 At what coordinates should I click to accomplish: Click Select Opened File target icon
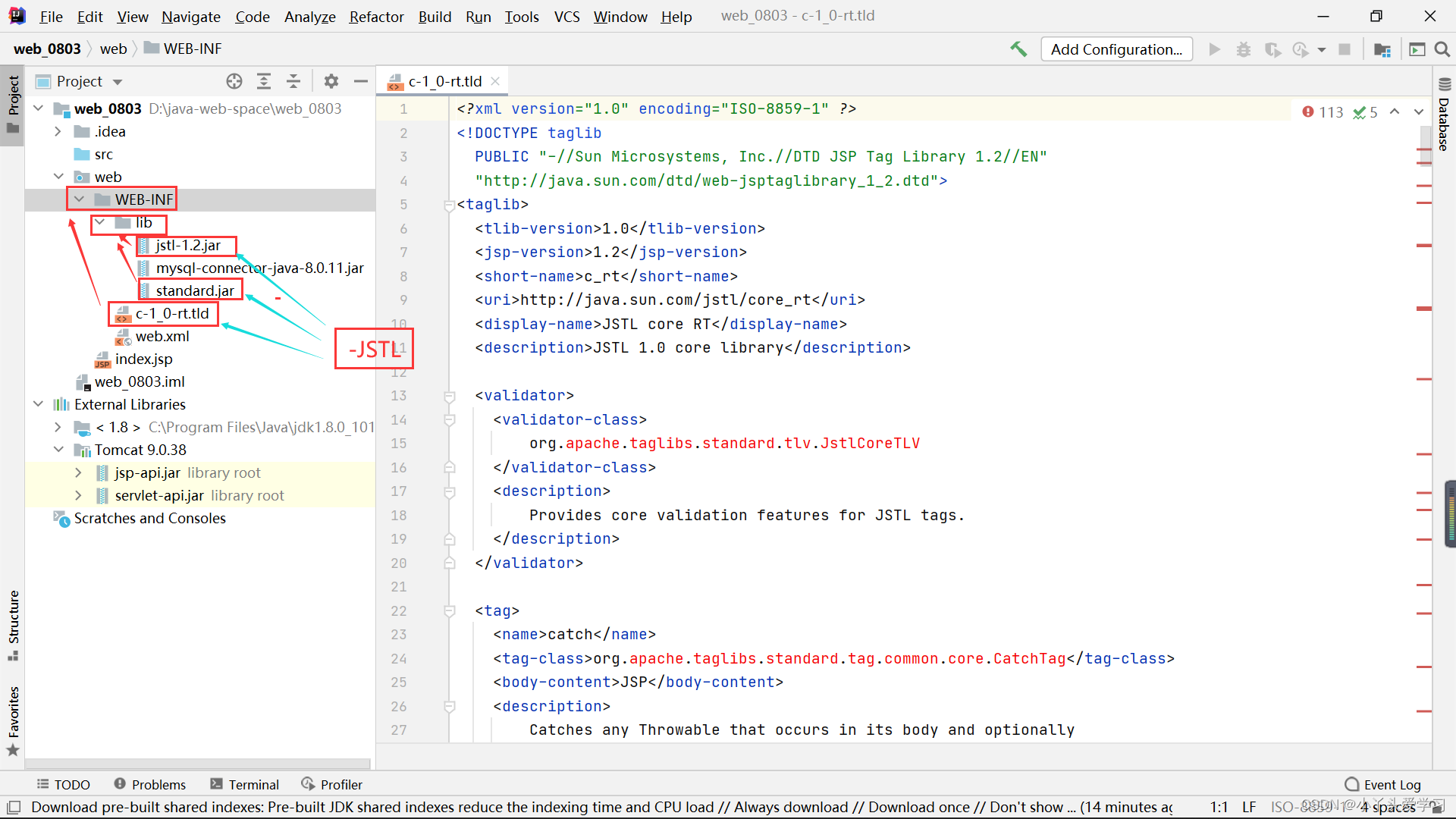[234, 81]
